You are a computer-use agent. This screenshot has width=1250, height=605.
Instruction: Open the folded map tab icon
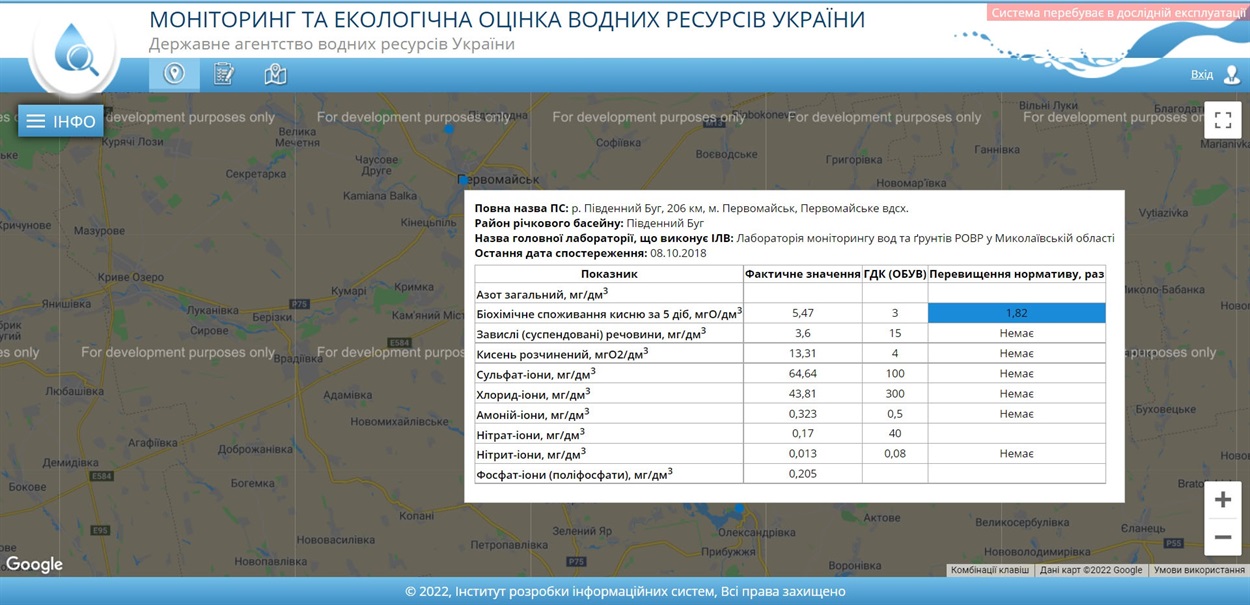pos(275,74)
